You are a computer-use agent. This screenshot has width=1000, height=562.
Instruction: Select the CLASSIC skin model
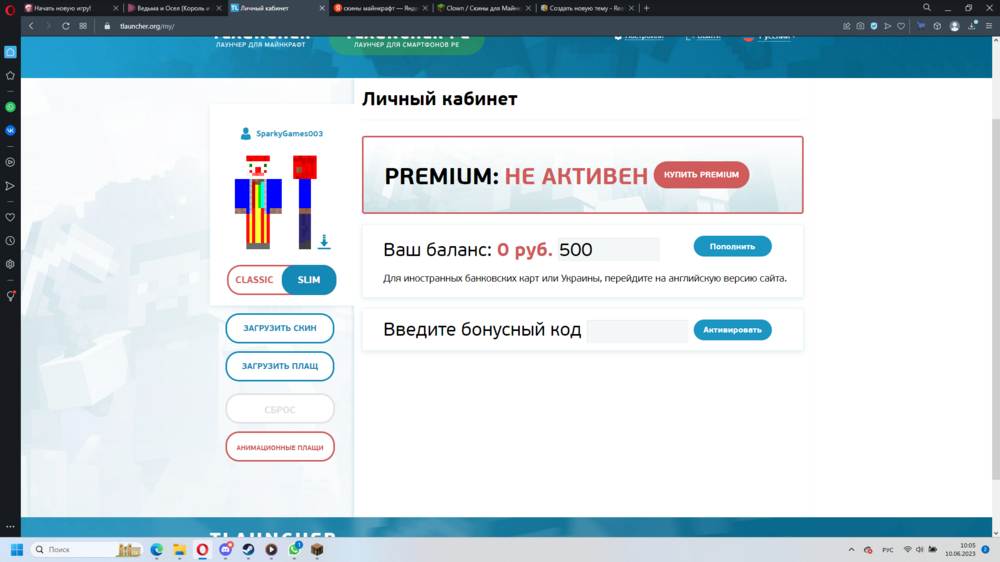[254, 279]
